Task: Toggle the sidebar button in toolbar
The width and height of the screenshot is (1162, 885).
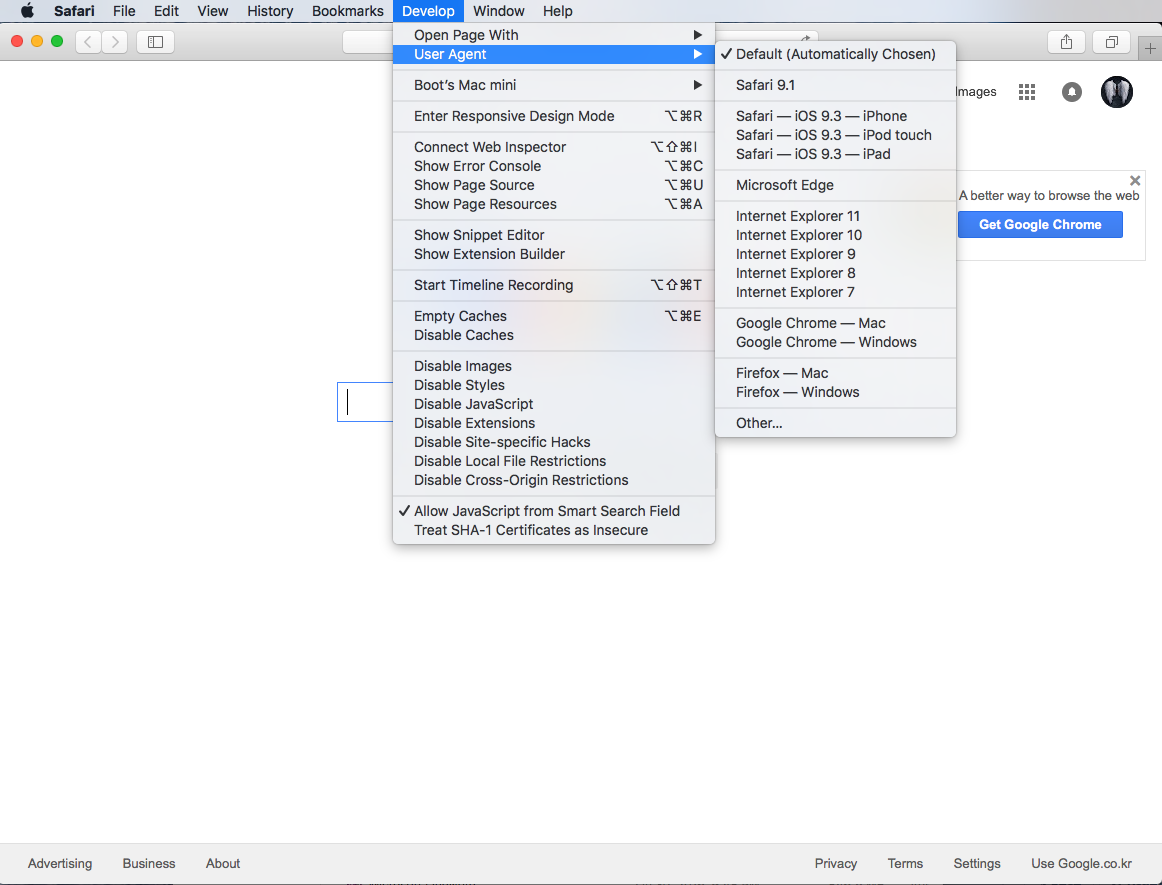Action: tap(156, 42)
